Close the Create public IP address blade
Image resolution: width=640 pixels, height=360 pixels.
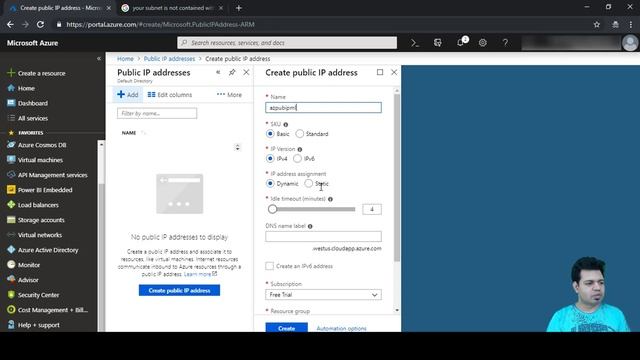(x=394, y=72)
